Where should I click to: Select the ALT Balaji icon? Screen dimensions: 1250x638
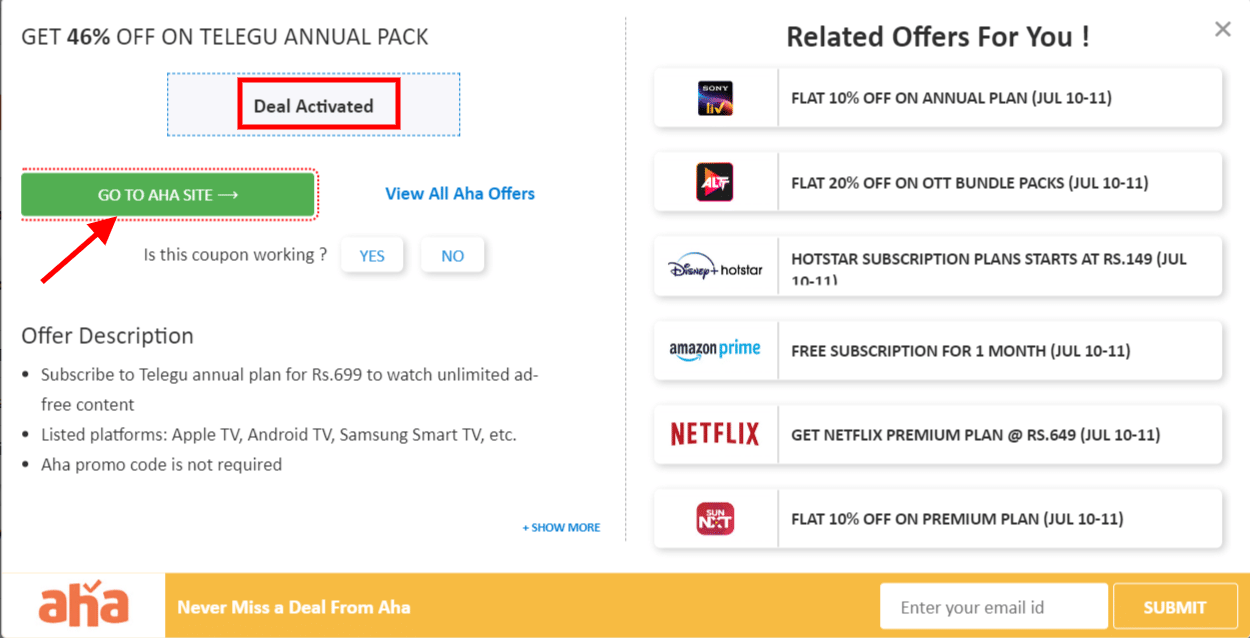(715, 181)
